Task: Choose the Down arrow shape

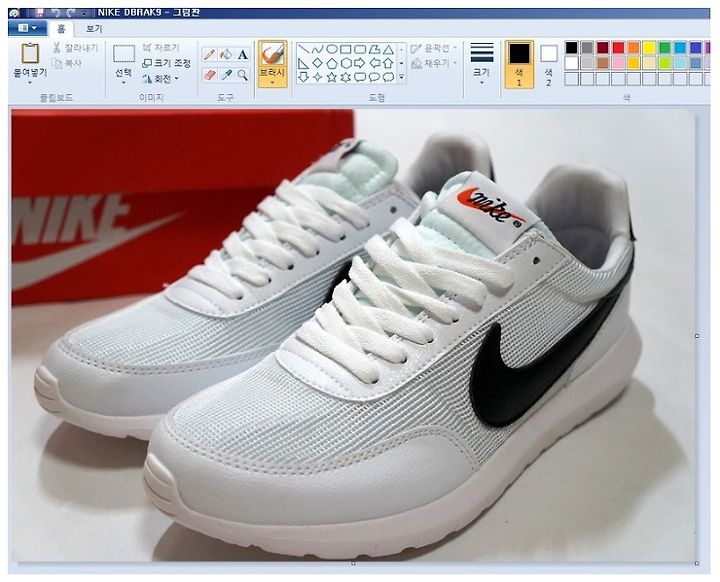Action: (303, 77)
